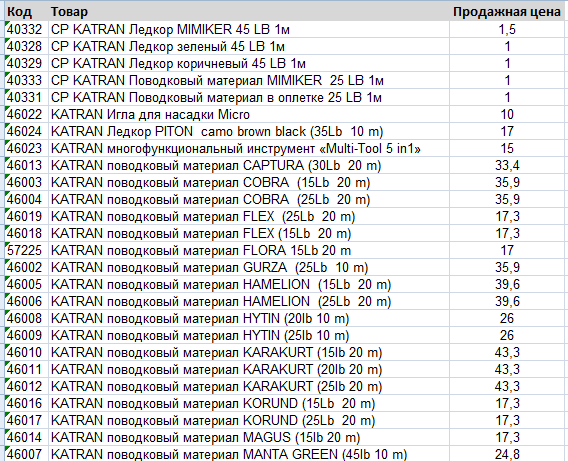This screenshot has width=568, height=461.
Task: Click the price 1,5 cell
Action: point(507,29)
